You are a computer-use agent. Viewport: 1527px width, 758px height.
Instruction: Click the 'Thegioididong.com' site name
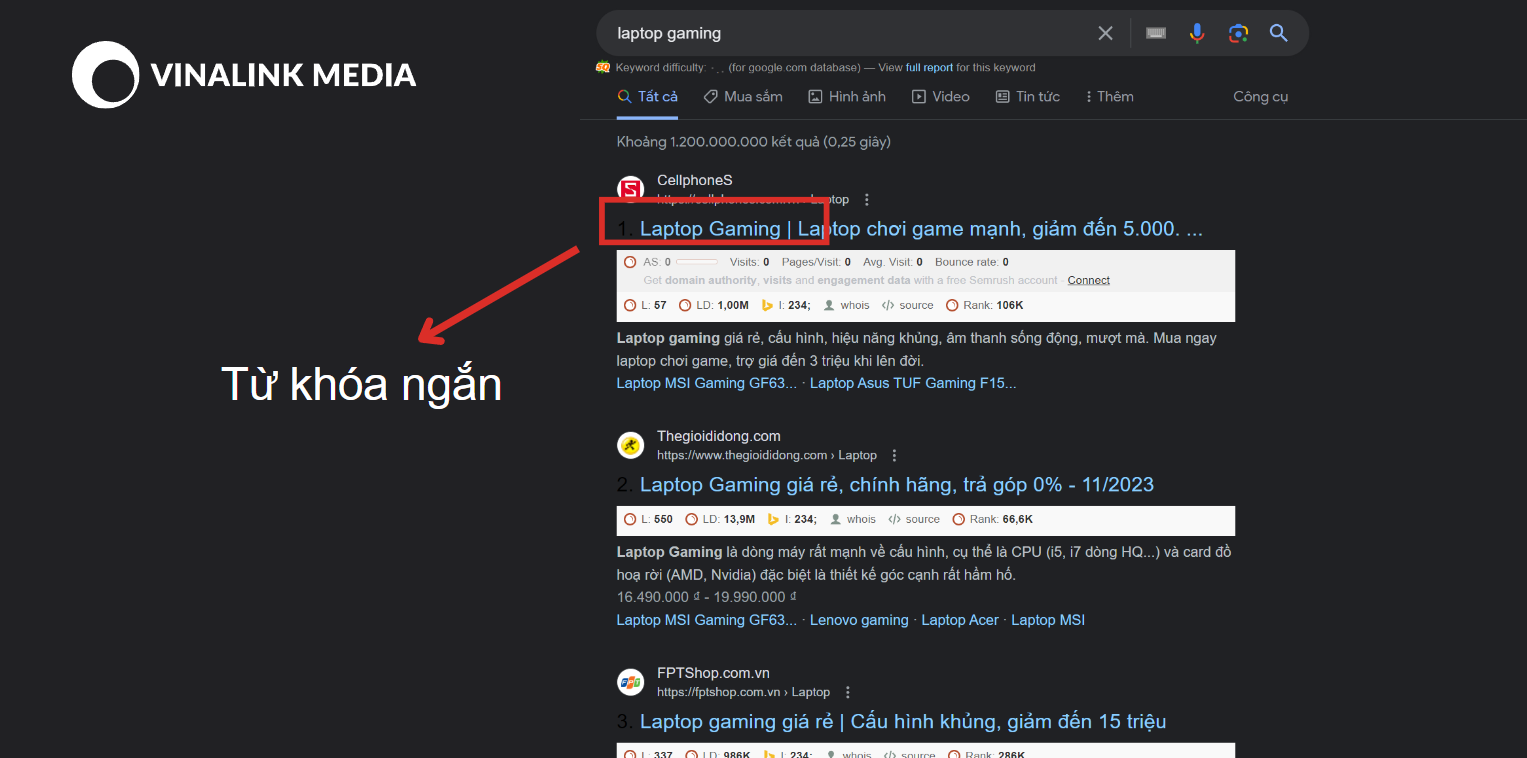pos(719,436)
